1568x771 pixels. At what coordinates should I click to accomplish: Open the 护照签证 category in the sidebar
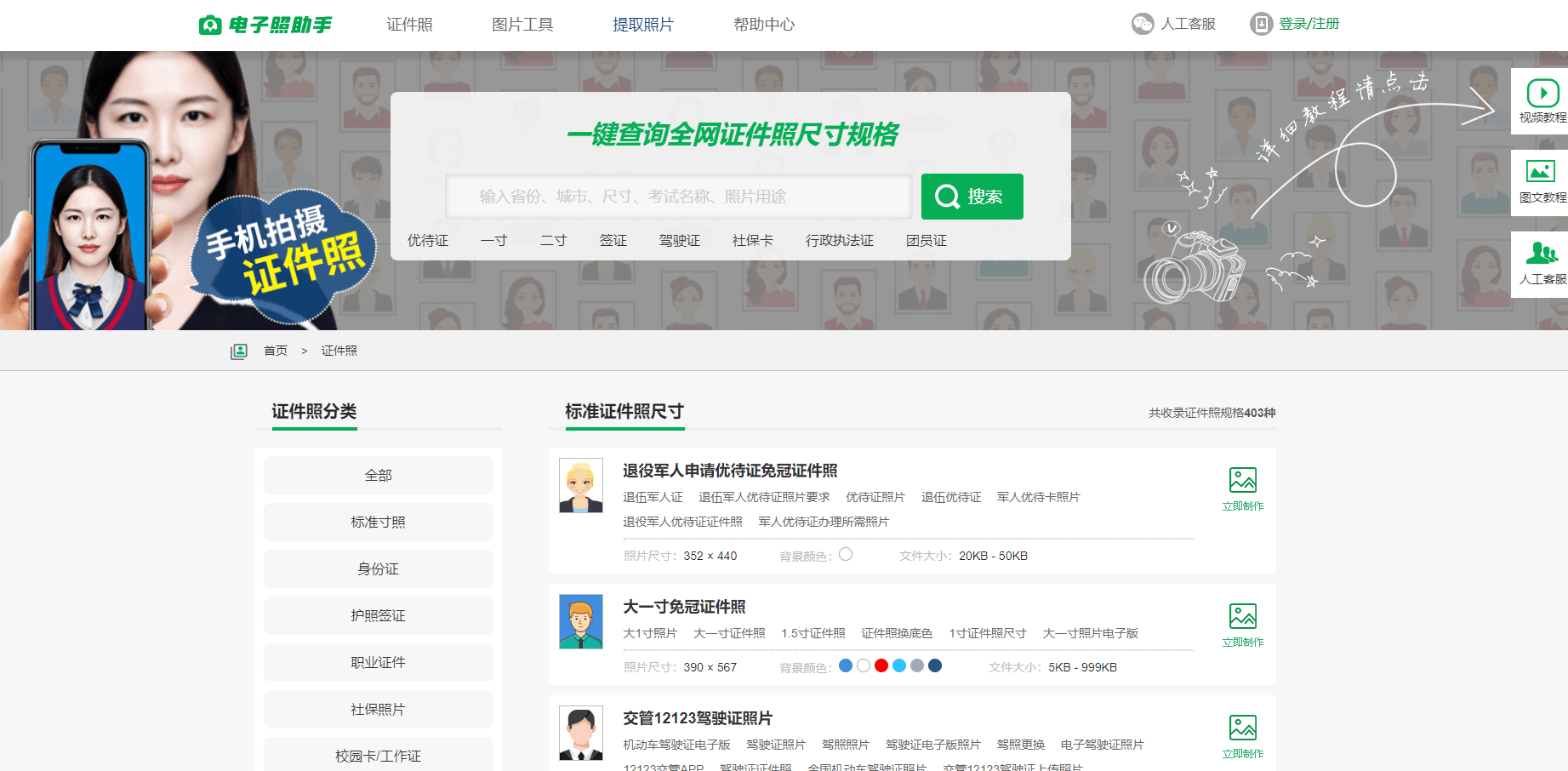379,615
